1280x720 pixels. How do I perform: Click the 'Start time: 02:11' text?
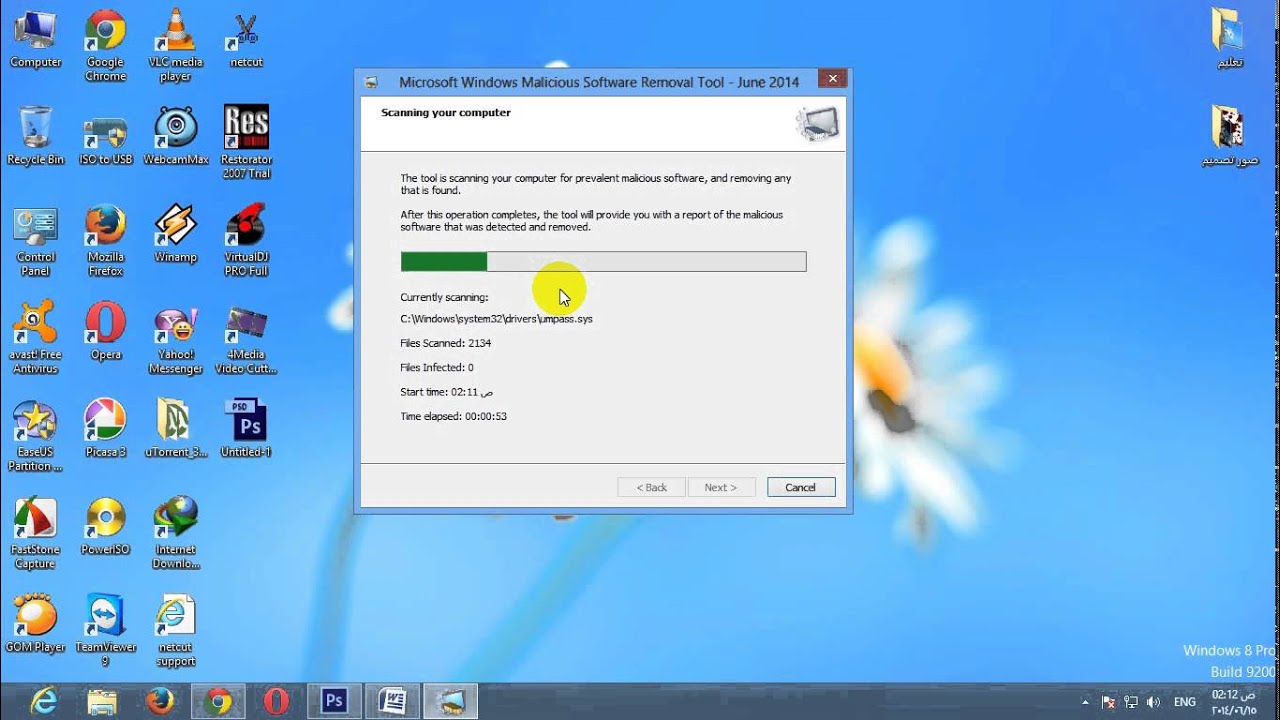pos(446,392)
